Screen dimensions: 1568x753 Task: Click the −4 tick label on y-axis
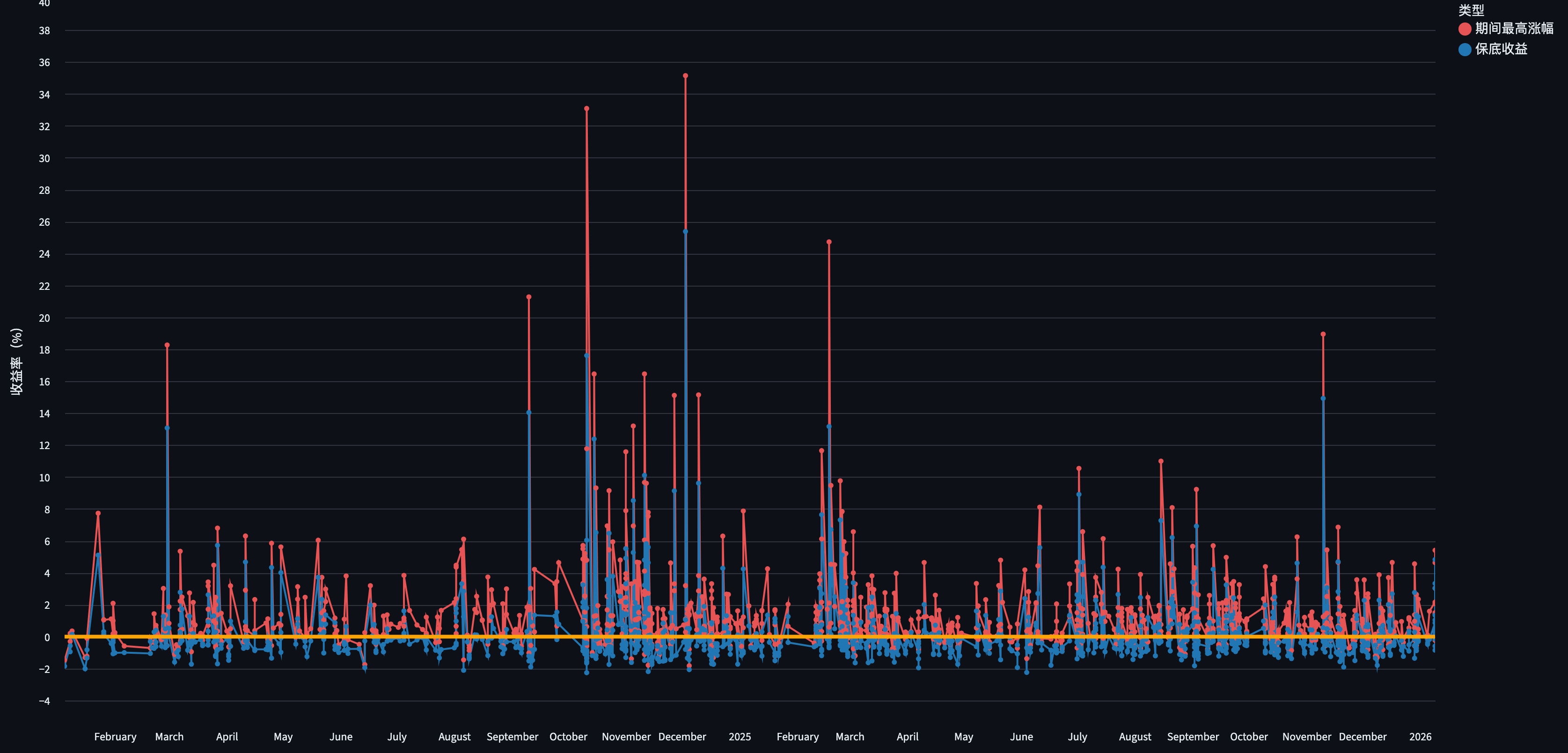[x=44, y=701]
